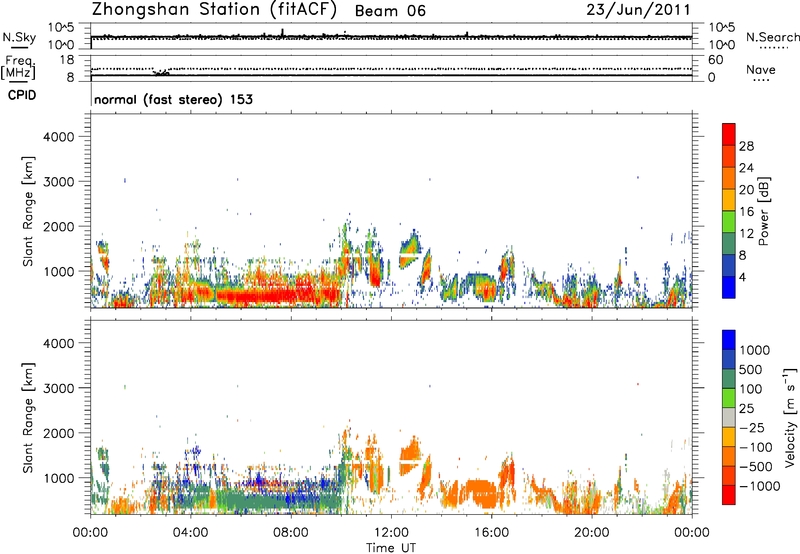This screenshot has width=800, height=554.
Task: Click the 'Power [dB]' colorbar label
Action: [x=763, y=211]
